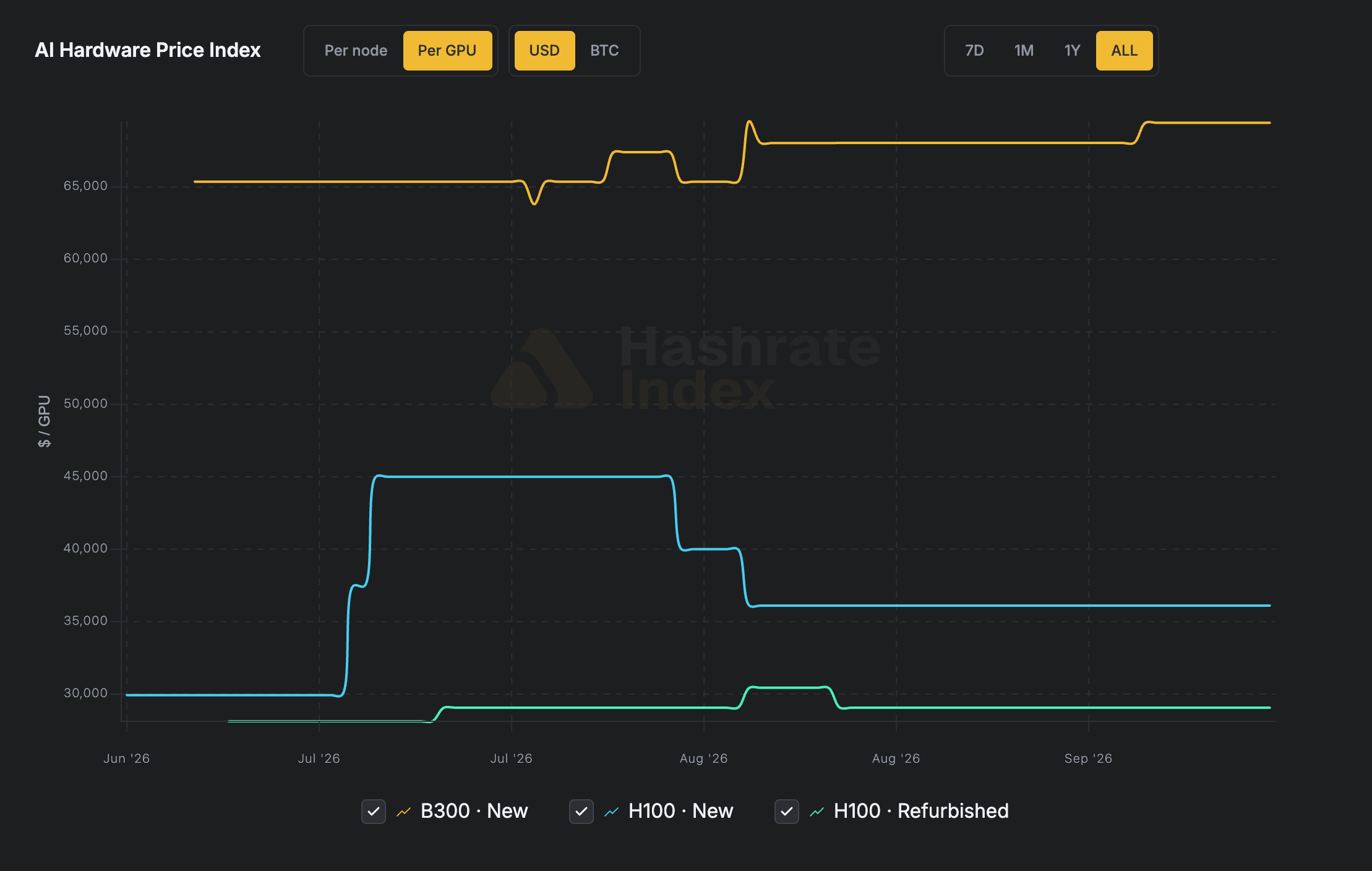Click the yellow B300 line-chart legend icon

[404, 811]
